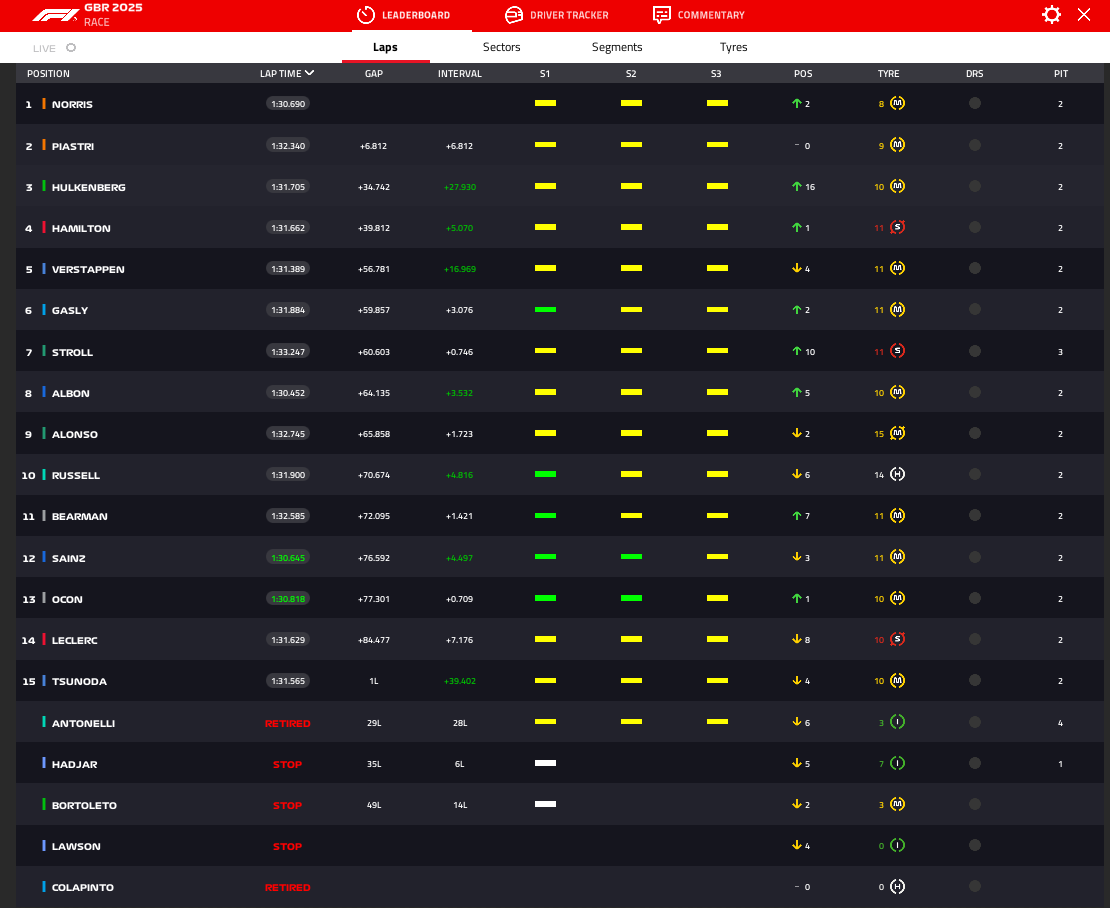Select Sainz's green lap time 1:30.645
This screenshot has height=908, width=1110.
tap(288, 558)
